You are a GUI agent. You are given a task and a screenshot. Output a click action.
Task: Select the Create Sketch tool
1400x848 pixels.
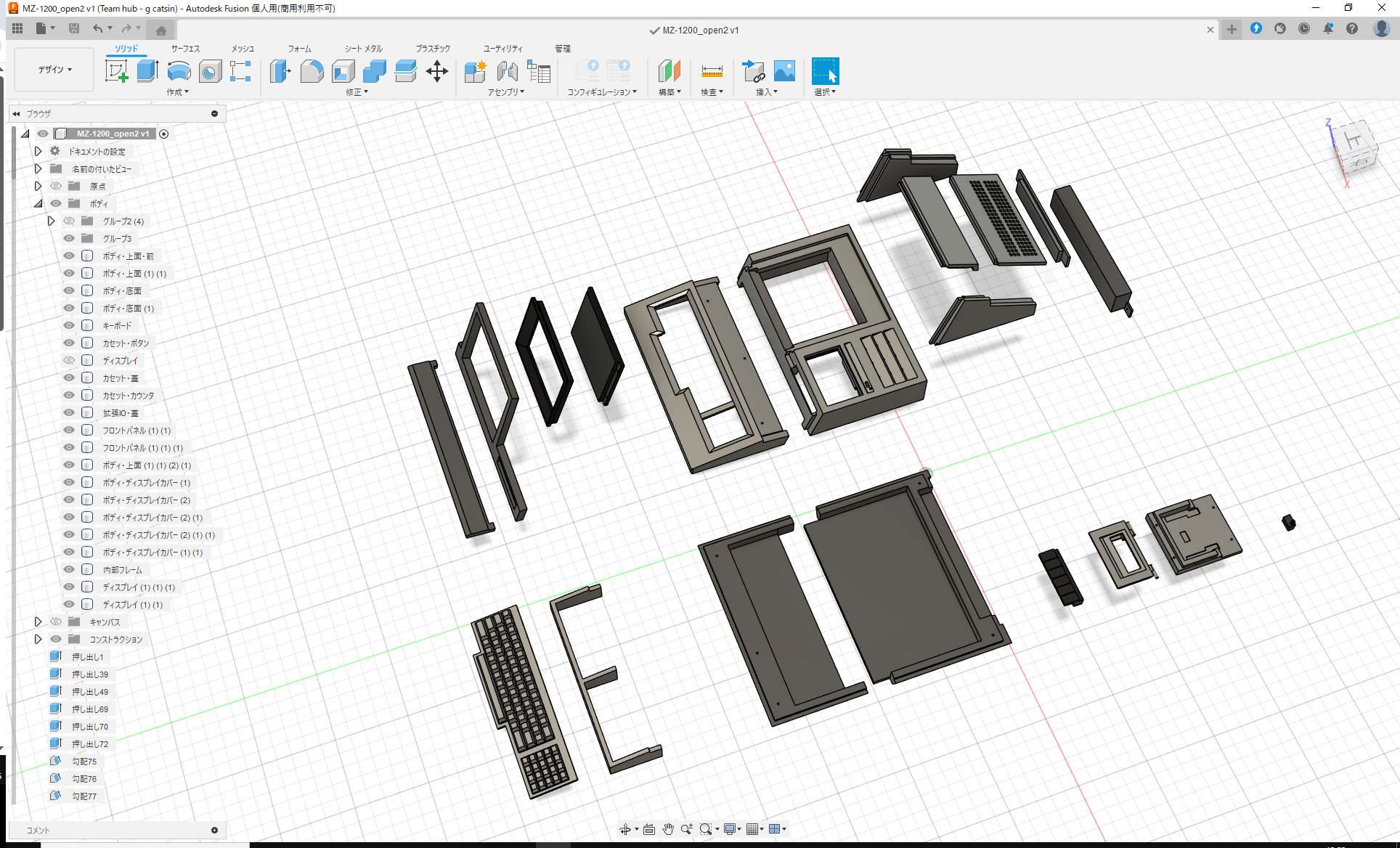117,71
